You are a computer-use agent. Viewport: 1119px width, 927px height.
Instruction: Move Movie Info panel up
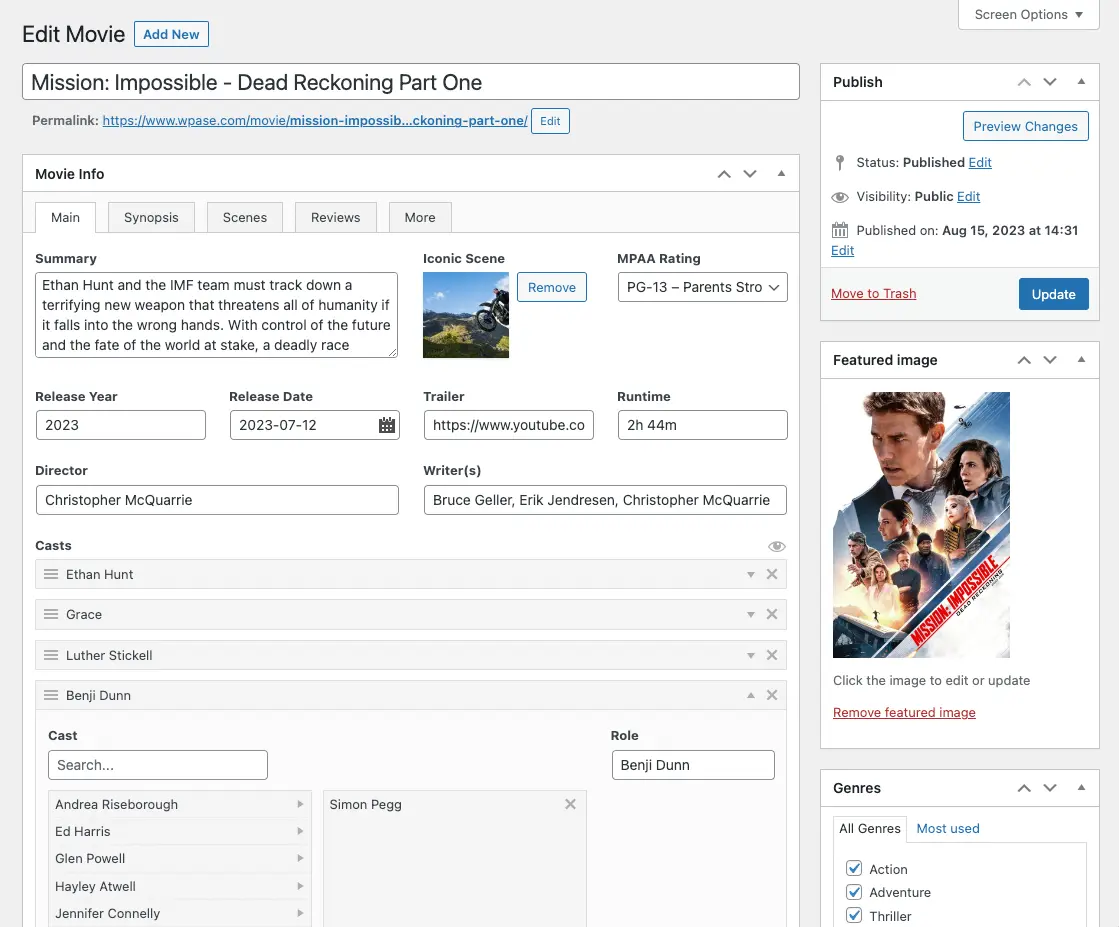tap(724, 174)
